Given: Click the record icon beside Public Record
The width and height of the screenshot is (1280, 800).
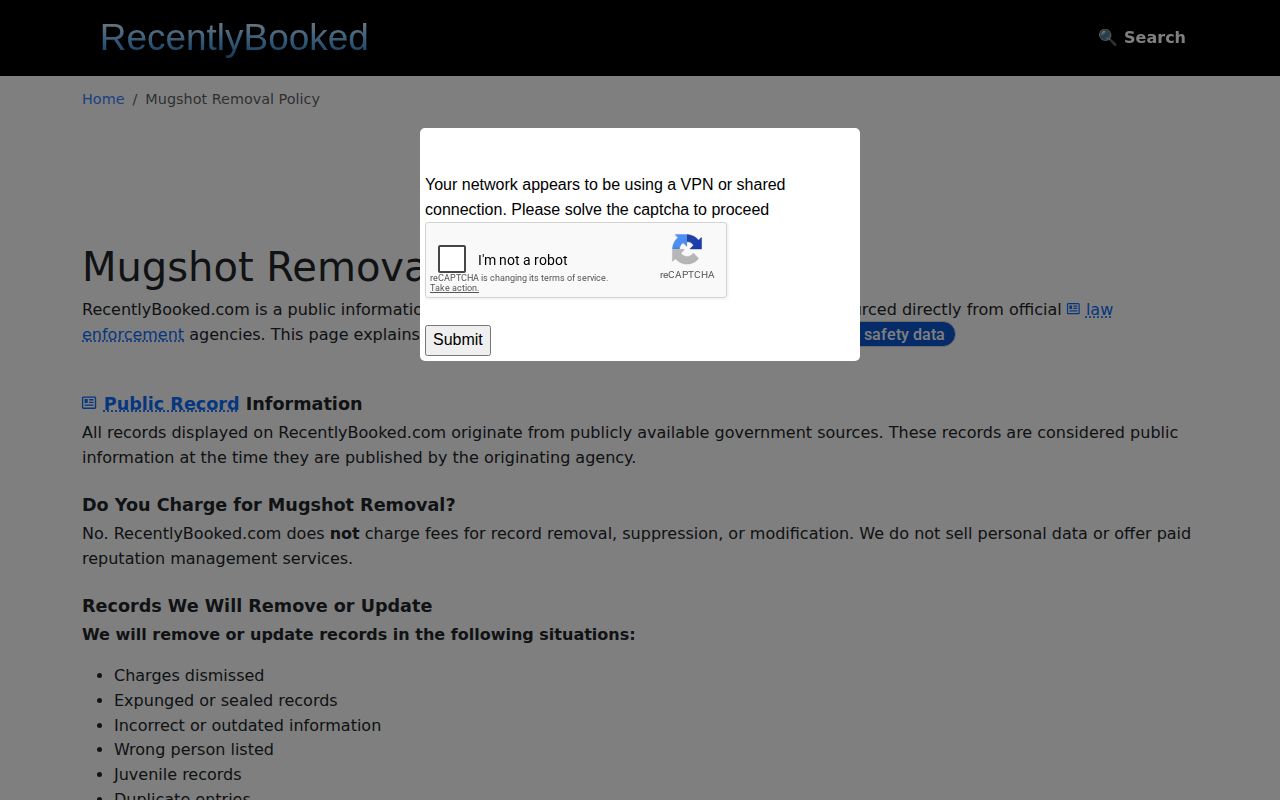Looking at the screenshot, I should (89, 403).
